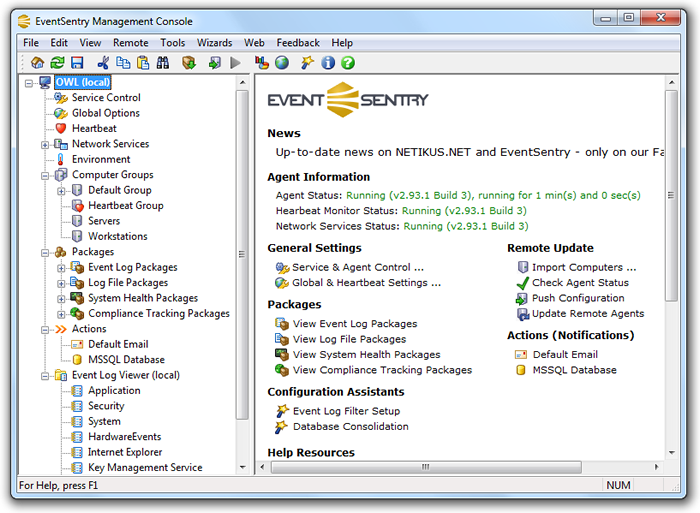This screenshot has width=700, height=513.
Task: Click the Home toolbar icon
Action: coord(38,63)
